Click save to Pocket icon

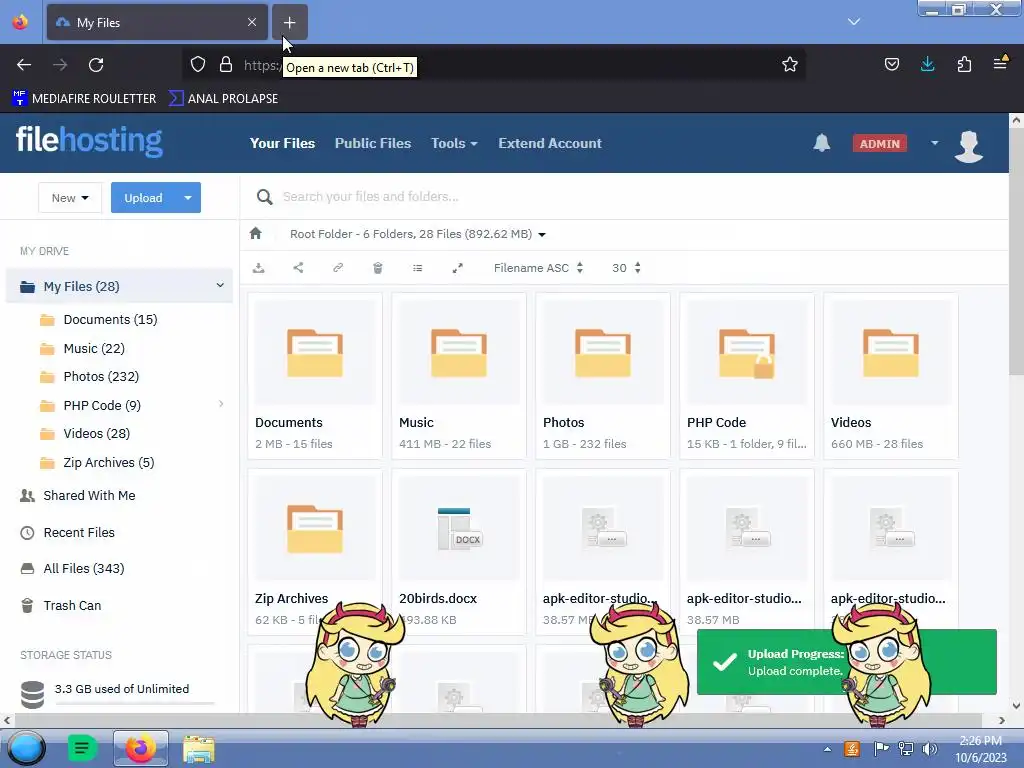tap(891, 64)
